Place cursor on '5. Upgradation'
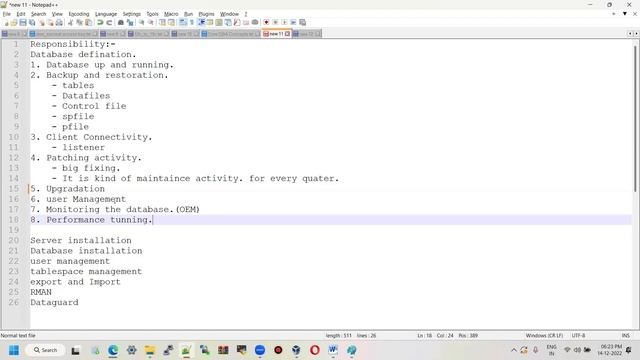The width and height of the screenshot is (640, 360). click(x=67, y=189)
